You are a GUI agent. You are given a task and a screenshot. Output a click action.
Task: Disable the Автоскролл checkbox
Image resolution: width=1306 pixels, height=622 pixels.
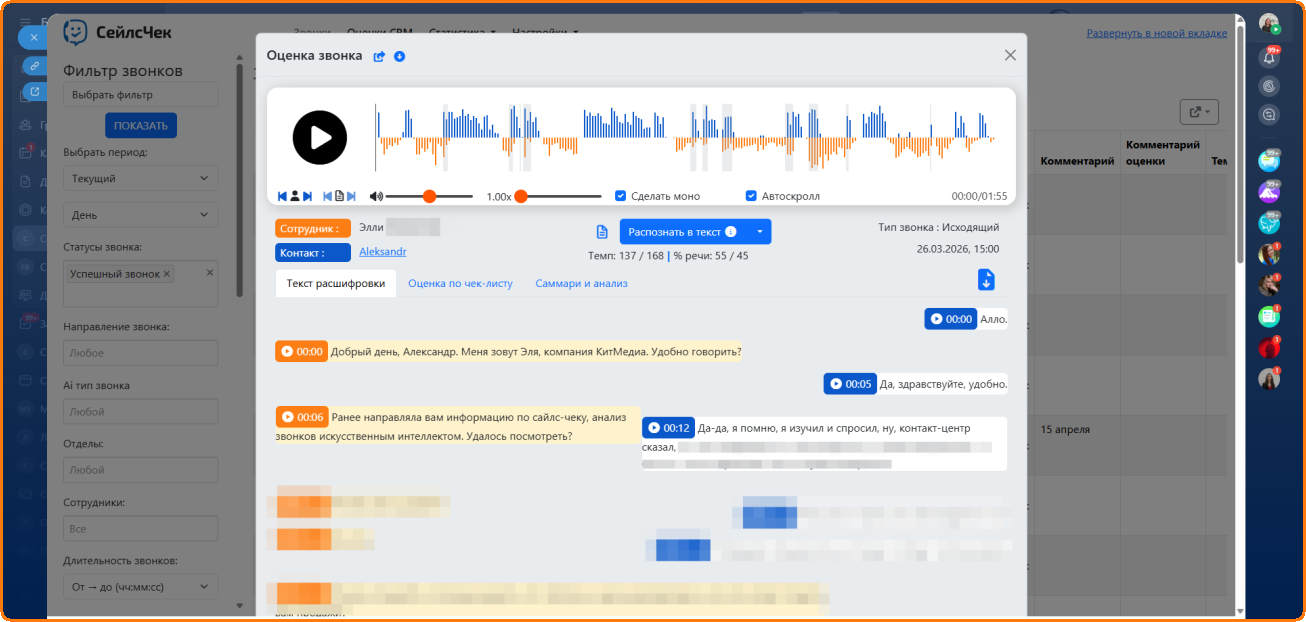click(x=751, y=196)
